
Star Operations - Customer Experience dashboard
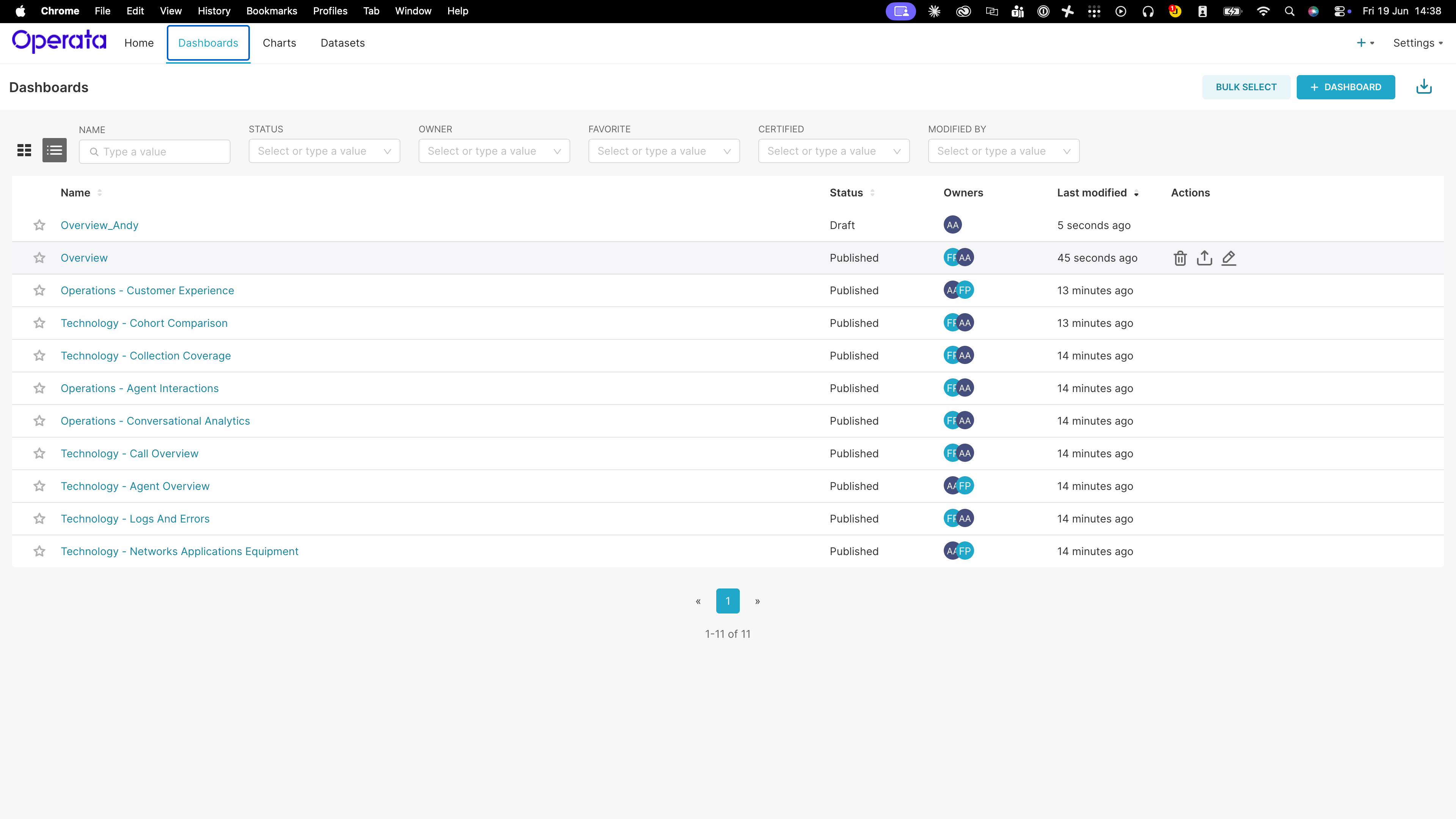tap(39, 290)
